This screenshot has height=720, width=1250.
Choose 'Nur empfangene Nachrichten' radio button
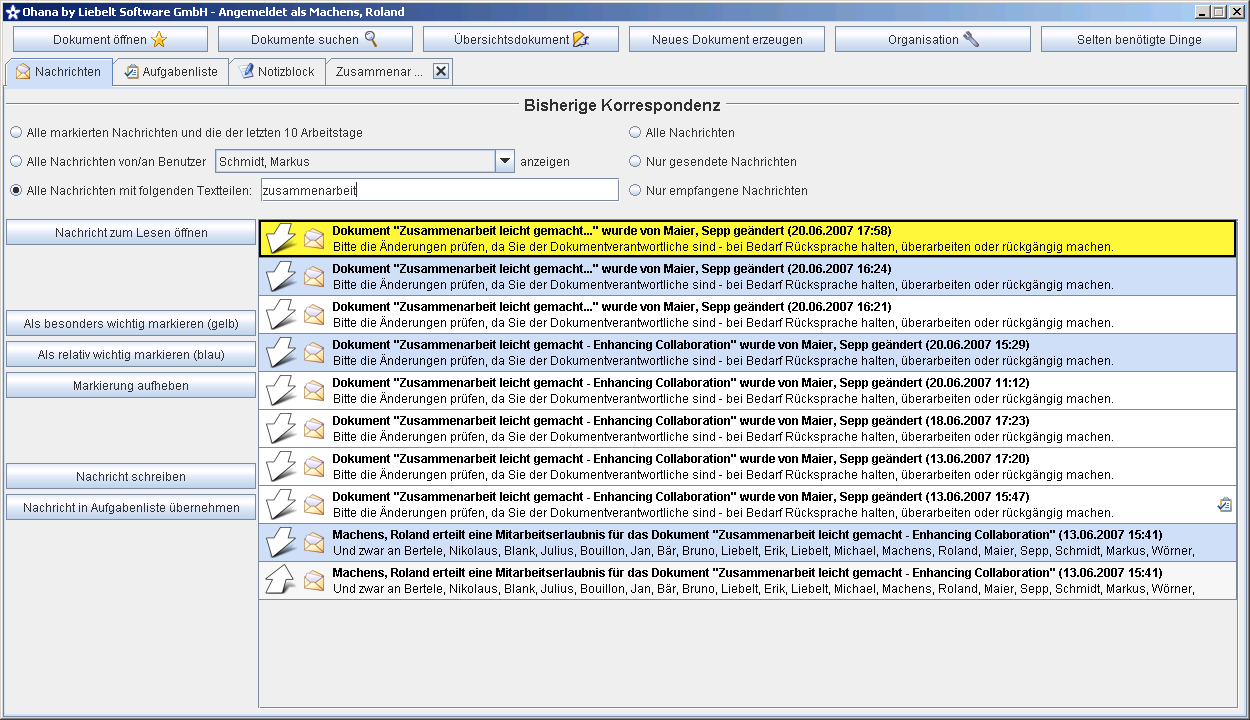(635, 190)
